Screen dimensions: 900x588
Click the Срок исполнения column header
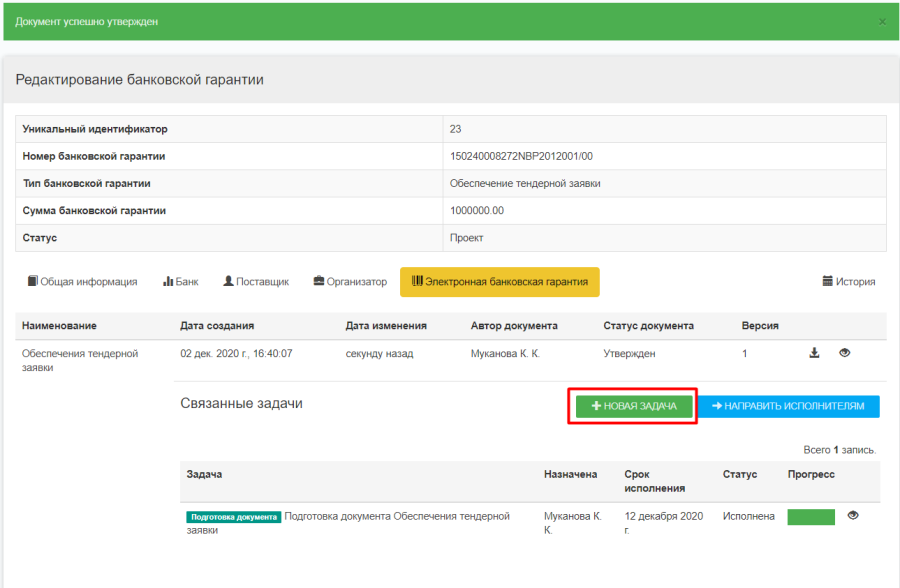tap(654, 481)
